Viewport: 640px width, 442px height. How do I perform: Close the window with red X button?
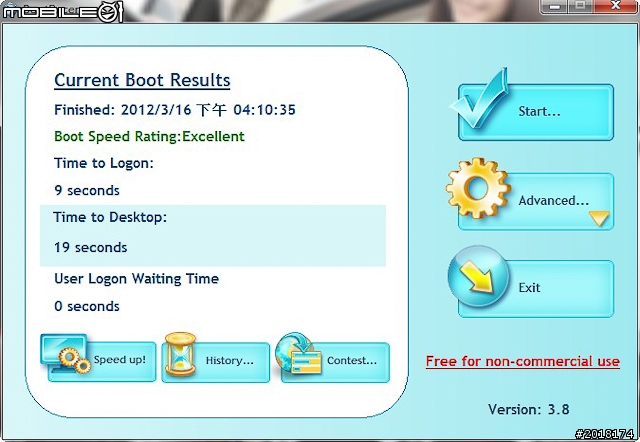pyautogui.click(x=616, y=6)
